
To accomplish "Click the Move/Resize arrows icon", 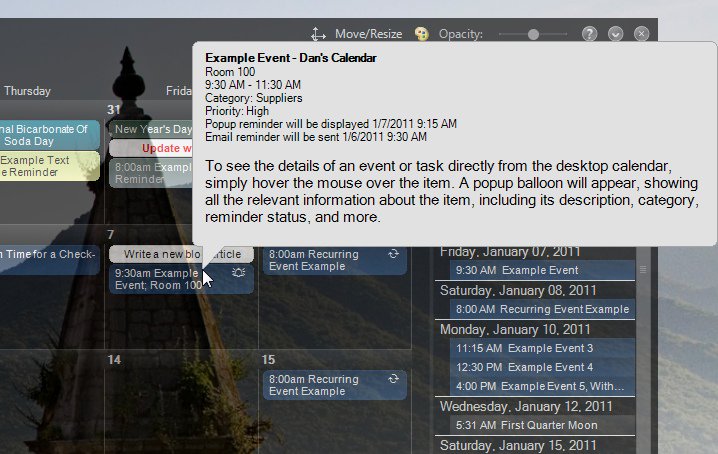I will [x=318, y=34].
